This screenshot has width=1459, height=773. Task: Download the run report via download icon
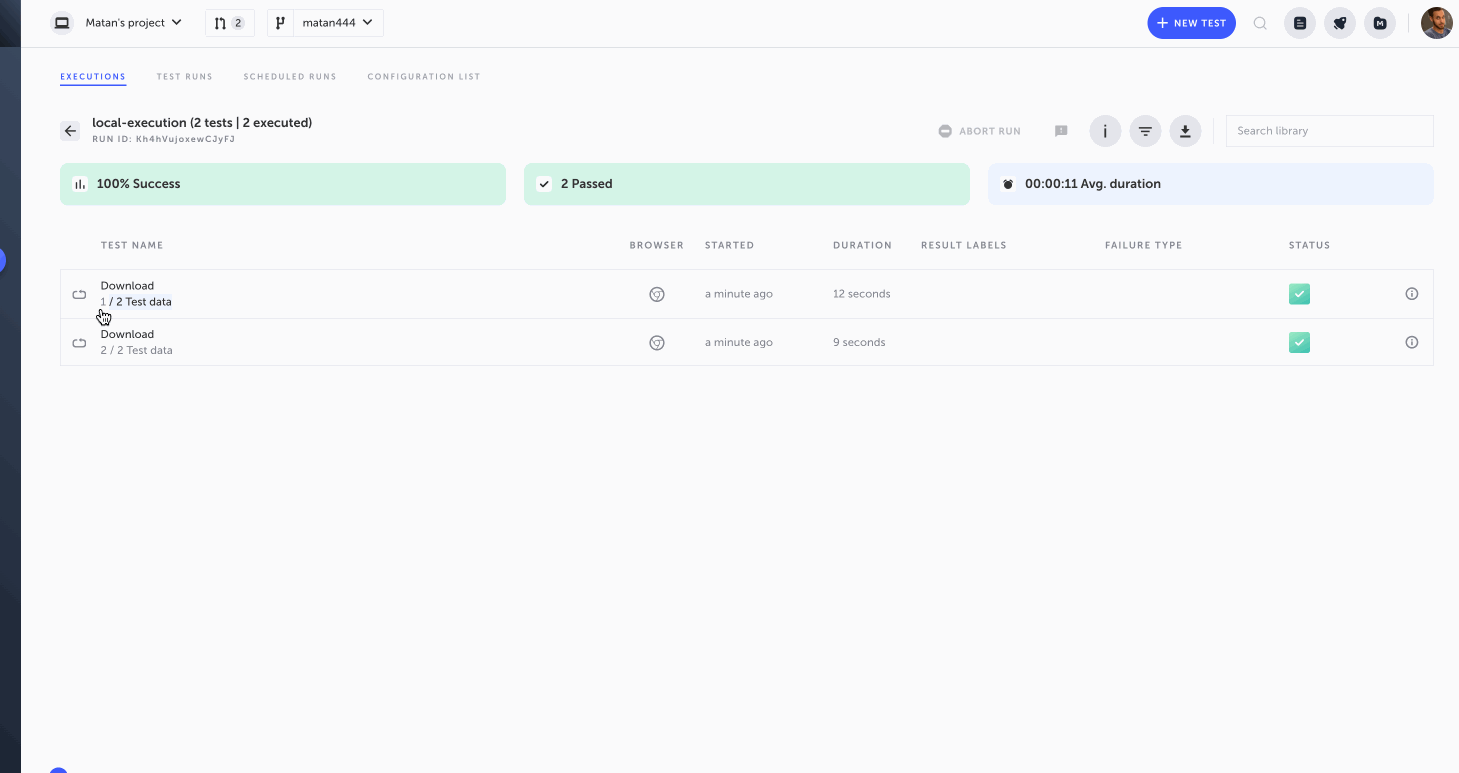pyautogui.click(x=1184, y=130)
